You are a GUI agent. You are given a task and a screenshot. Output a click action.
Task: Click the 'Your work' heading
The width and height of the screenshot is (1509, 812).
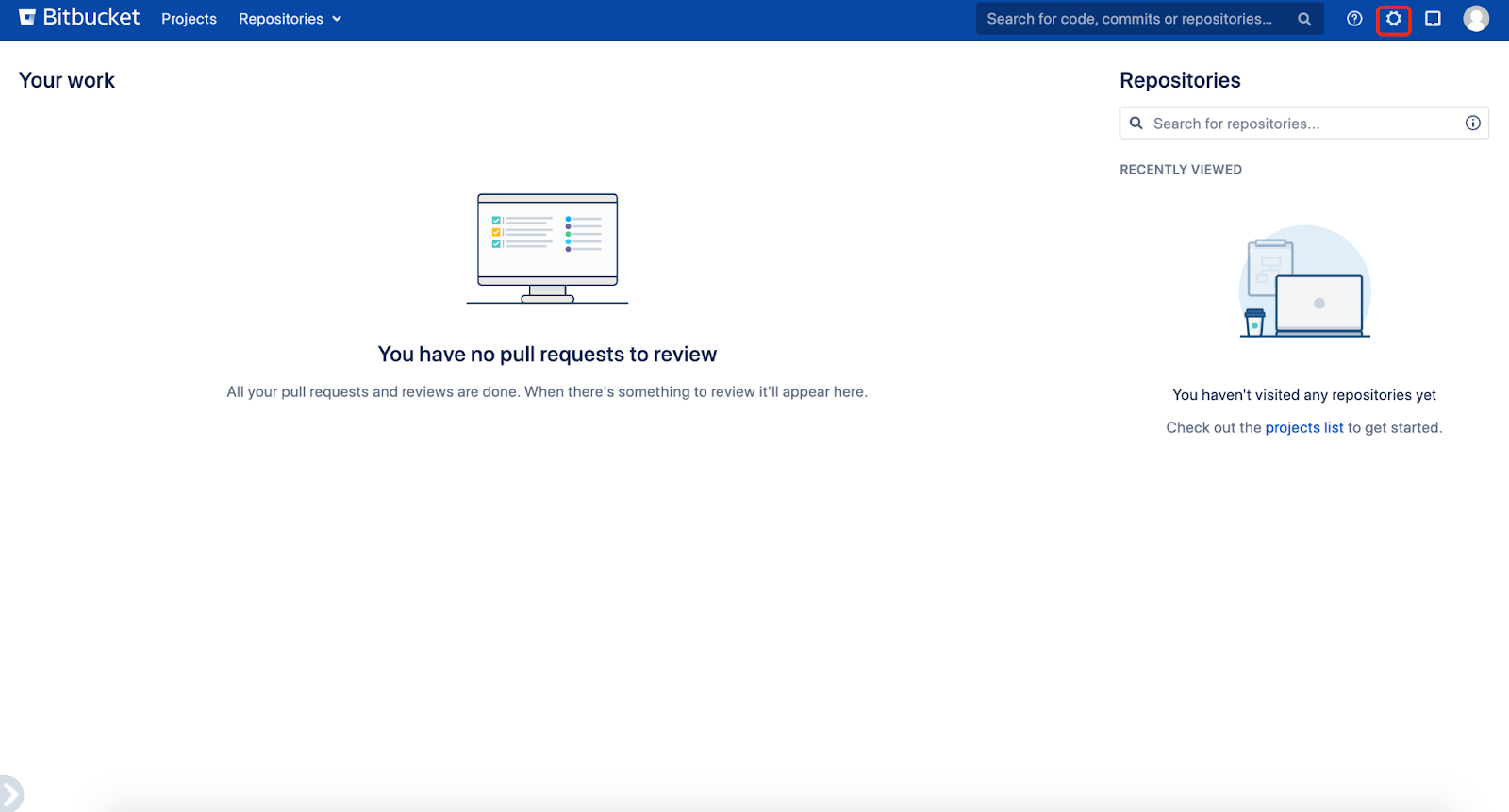(x=67, y=80)
